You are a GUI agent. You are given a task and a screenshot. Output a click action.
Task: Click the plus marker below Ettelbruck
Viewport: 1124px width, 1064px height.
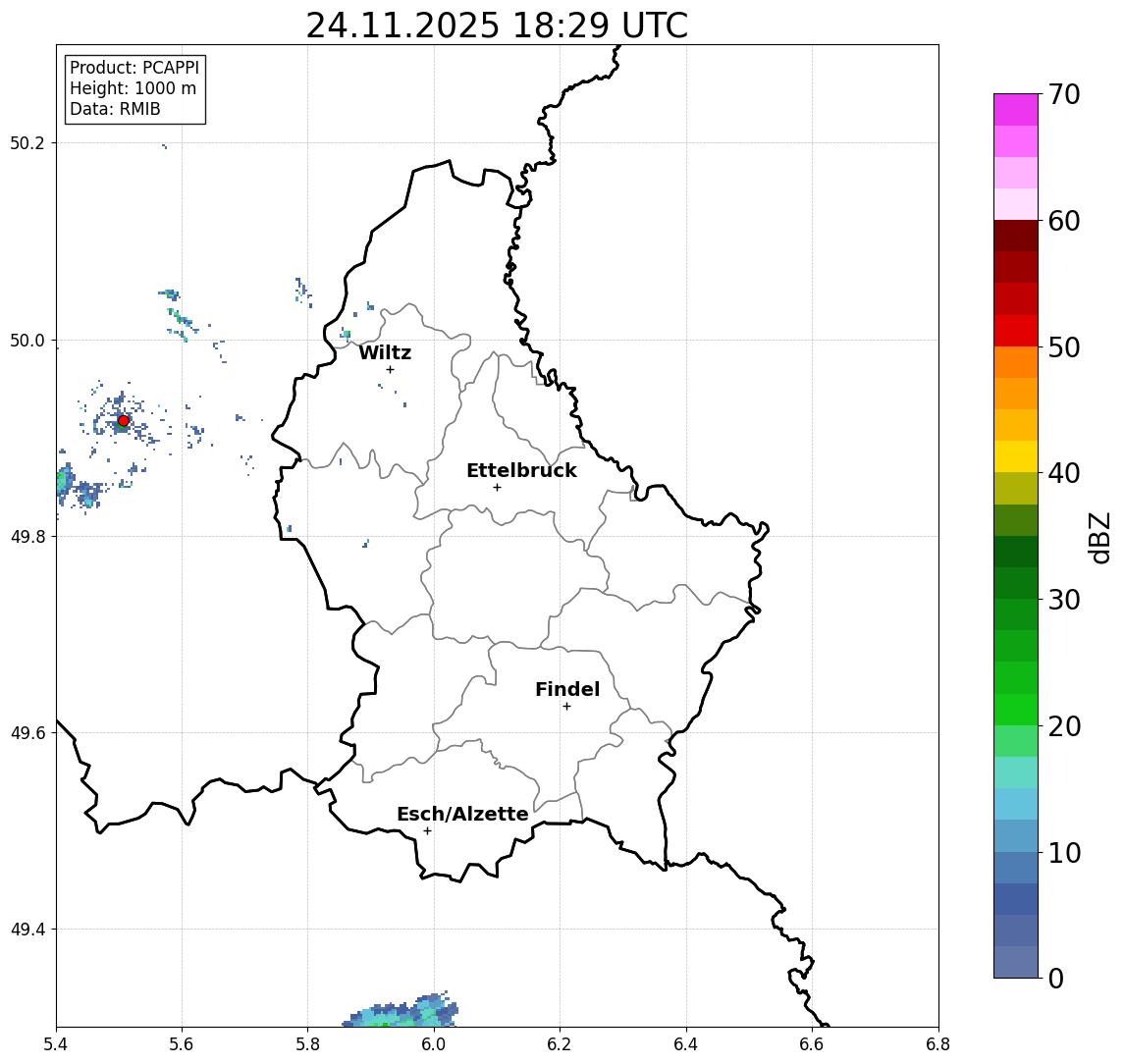pos(497,488)
